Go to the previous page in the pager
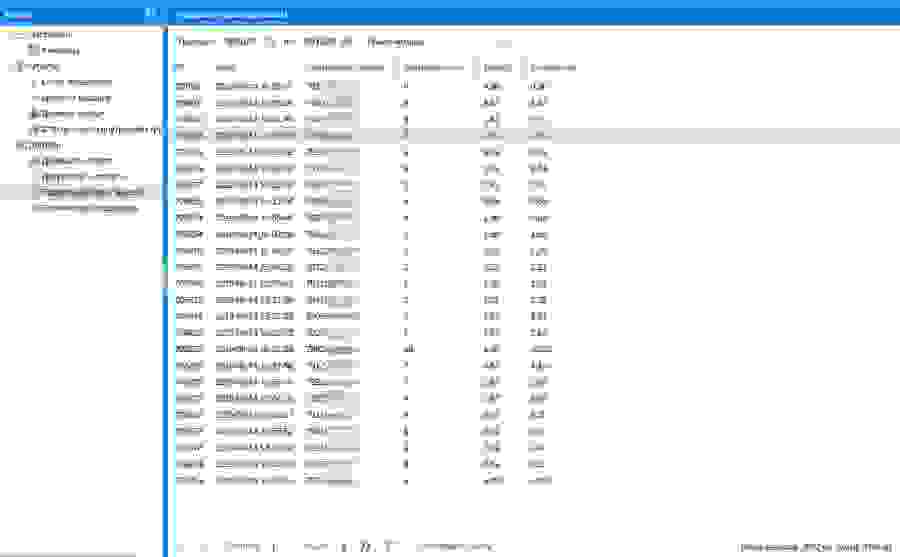This screenshot has width=900, height=557. [204, 546]
